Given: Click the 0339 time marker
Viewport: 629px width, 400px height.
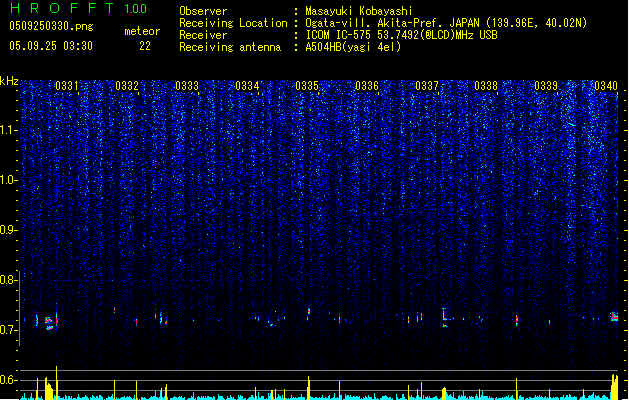Looking at the screenshot, I should tap(546, 86).
